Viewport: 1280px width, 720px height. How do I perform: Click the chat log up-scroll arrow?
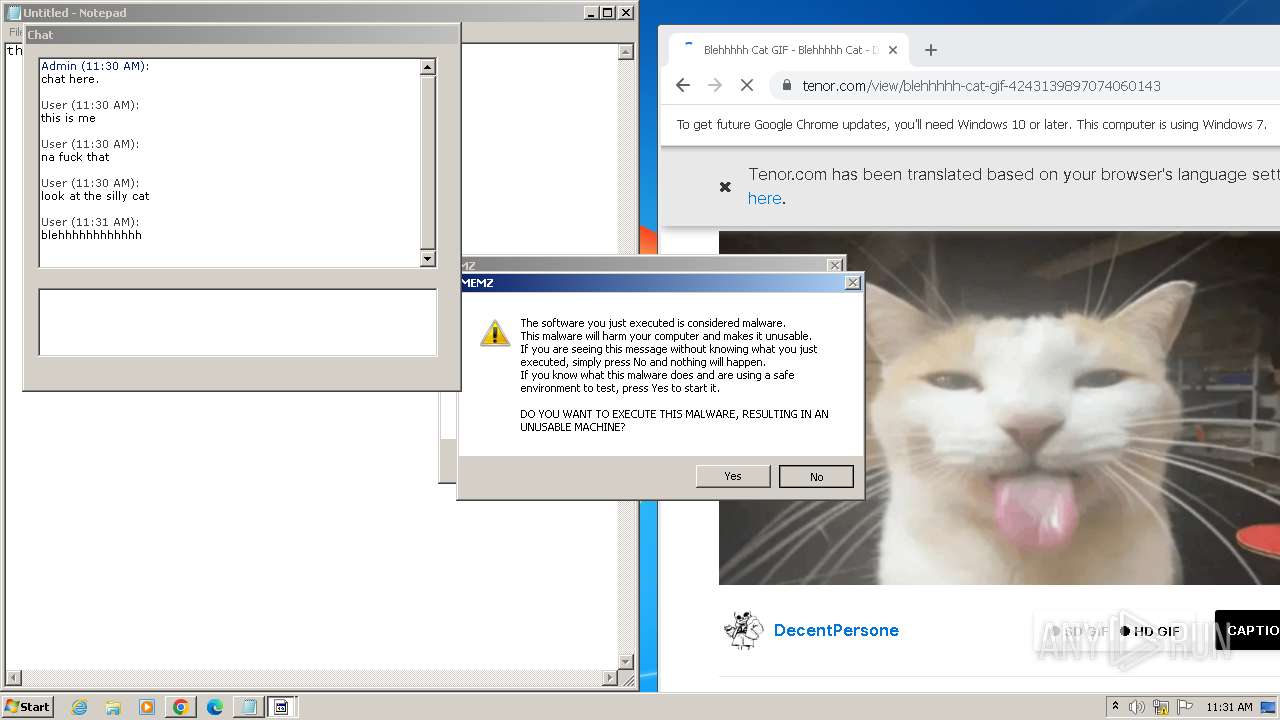[x=428, y=67]
